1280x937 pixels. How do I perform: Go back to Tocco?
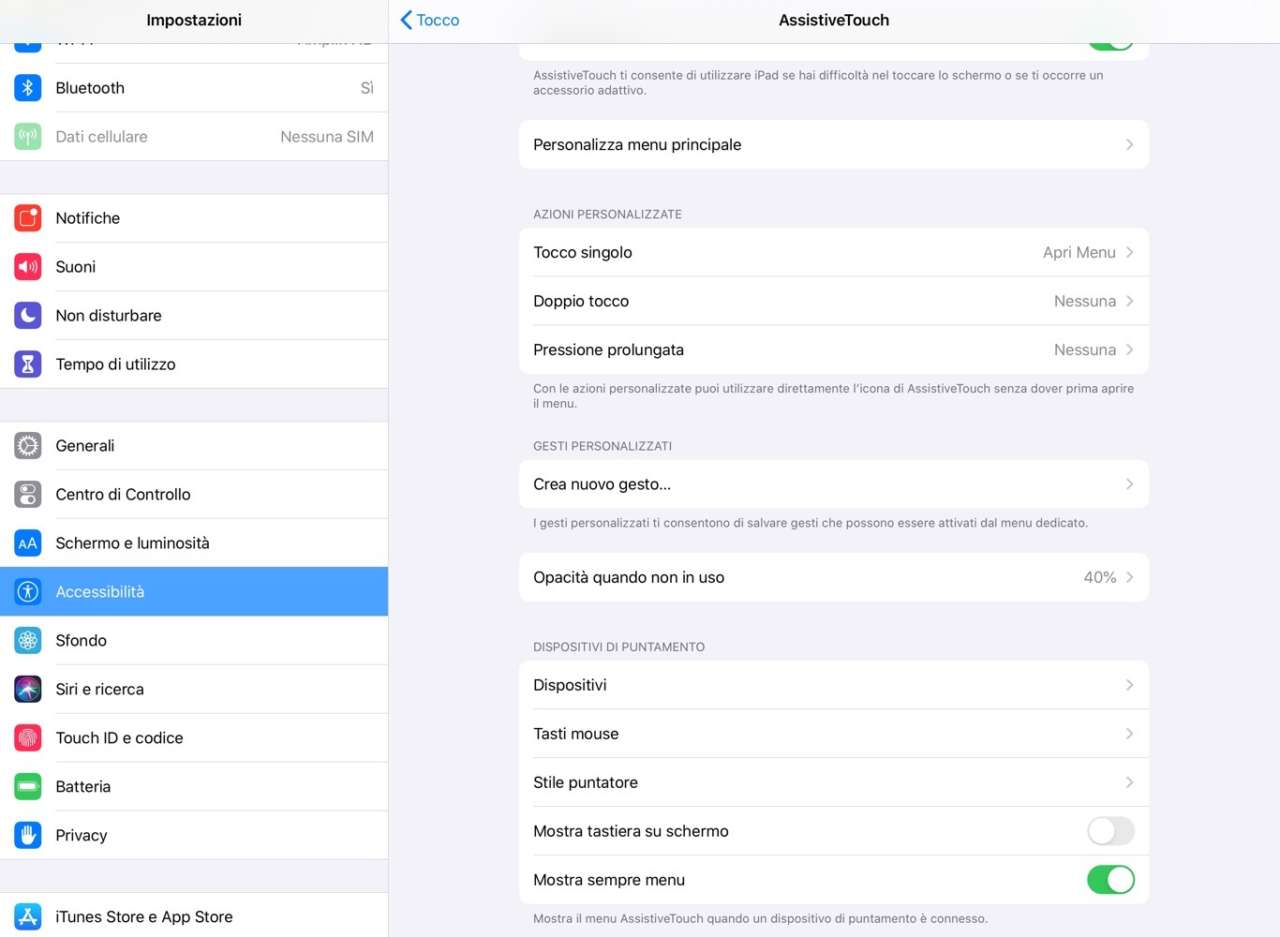(x=430, y=20)
